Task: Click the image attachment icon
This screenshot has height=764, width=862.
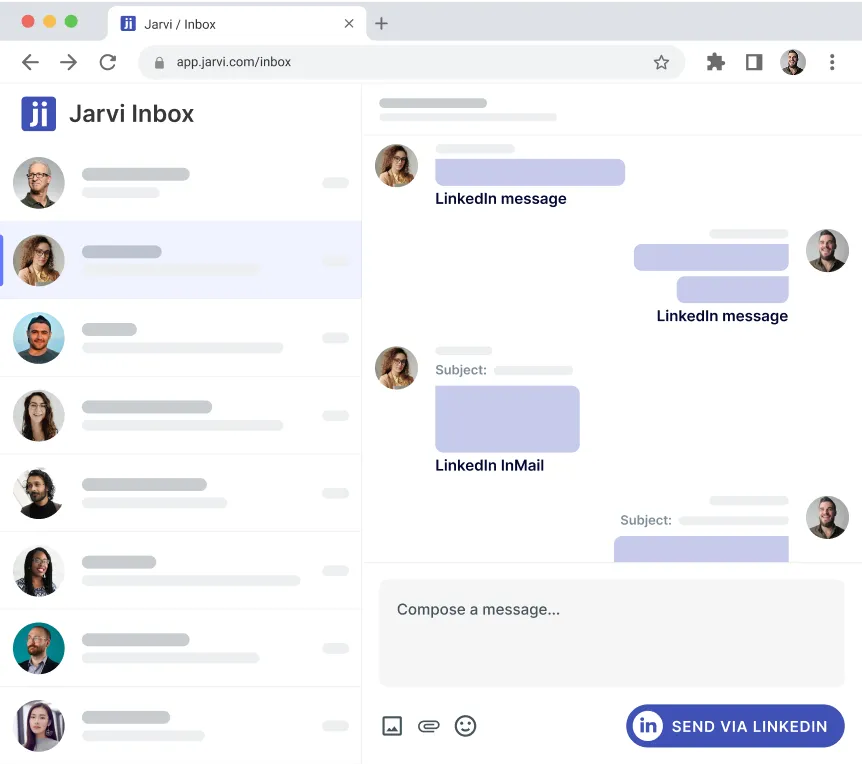Action: pyautogui.click(x=392, y=726)
